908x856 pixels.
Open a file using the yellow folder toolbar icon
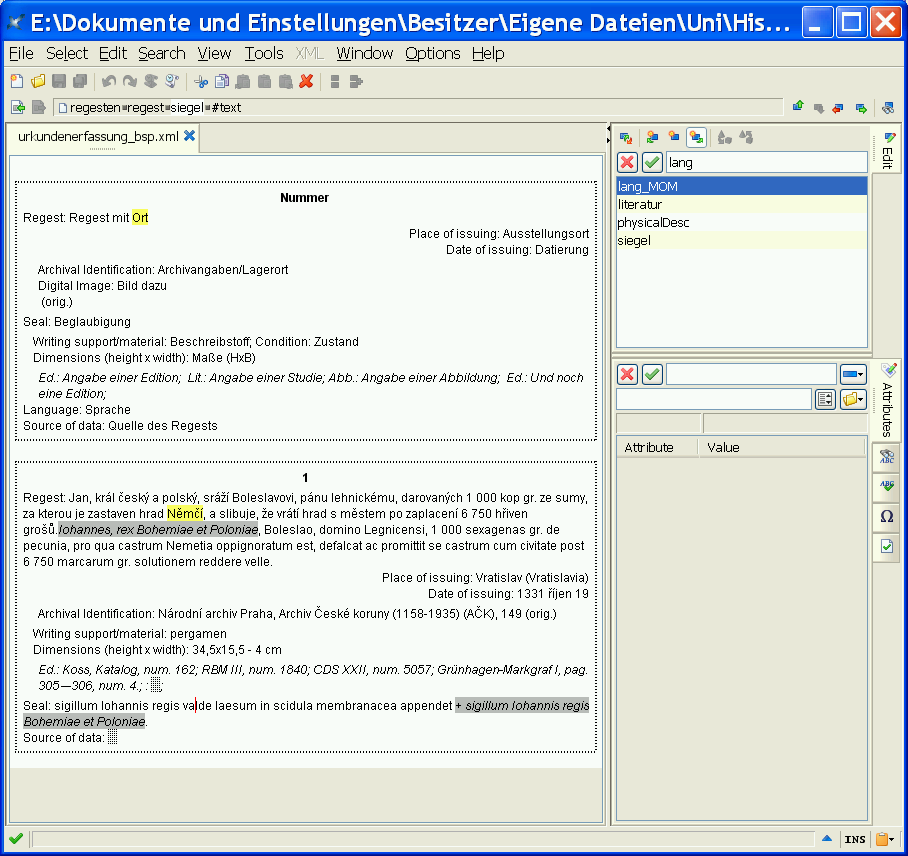38,82
